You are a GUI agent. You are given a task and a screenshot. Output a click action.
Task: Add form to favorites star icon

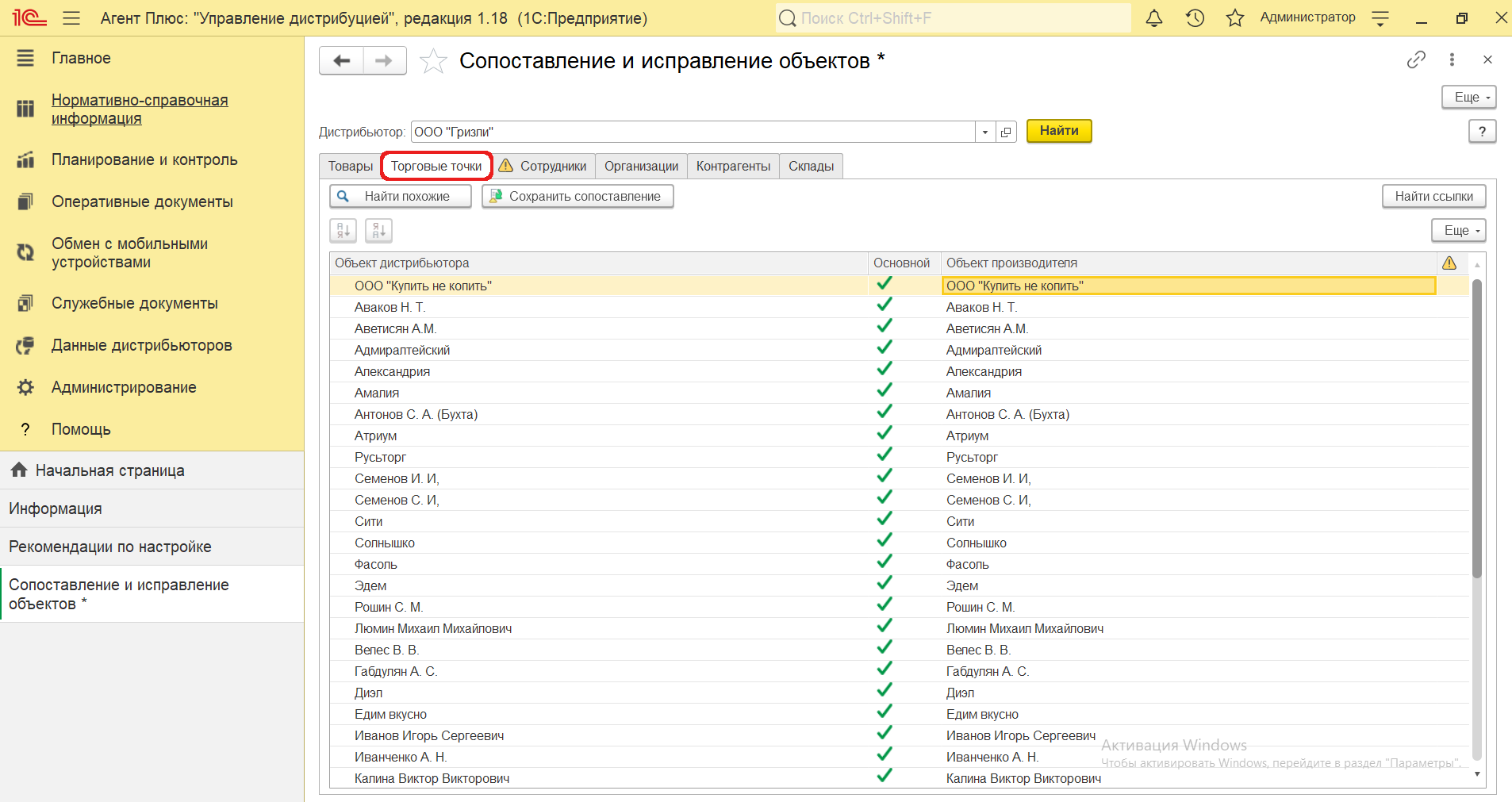433,60
